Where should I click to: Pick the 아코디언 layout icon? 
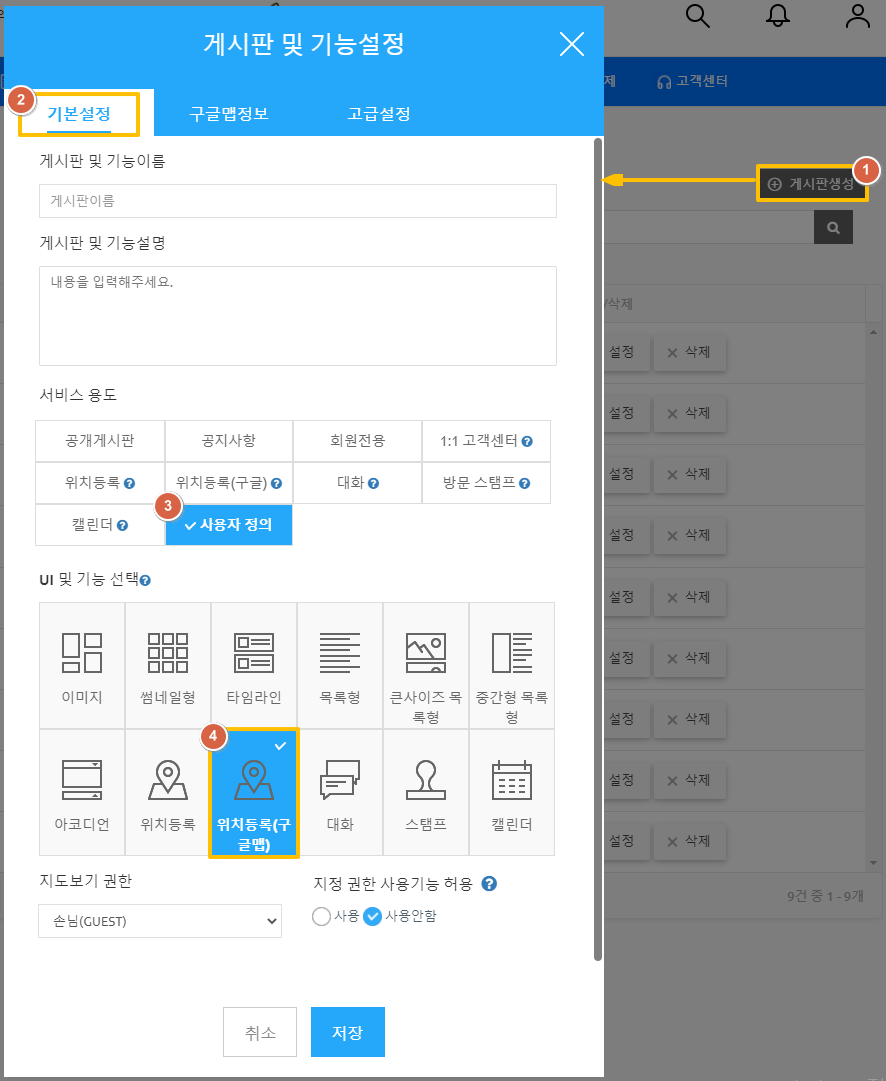[x=82, y=781]
